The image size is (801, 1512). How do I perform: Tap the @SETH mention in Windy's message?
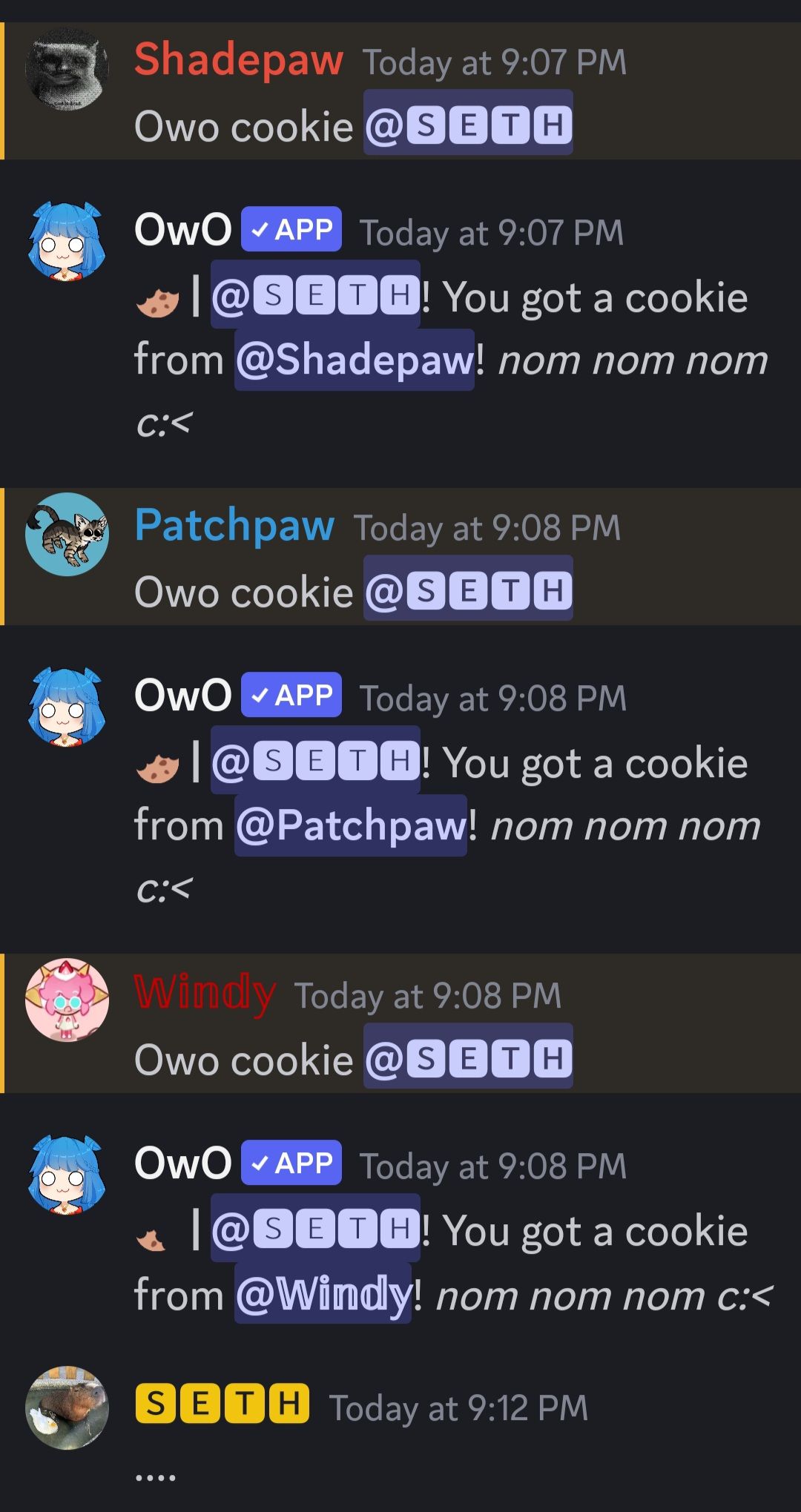(x=468, y=1056)
